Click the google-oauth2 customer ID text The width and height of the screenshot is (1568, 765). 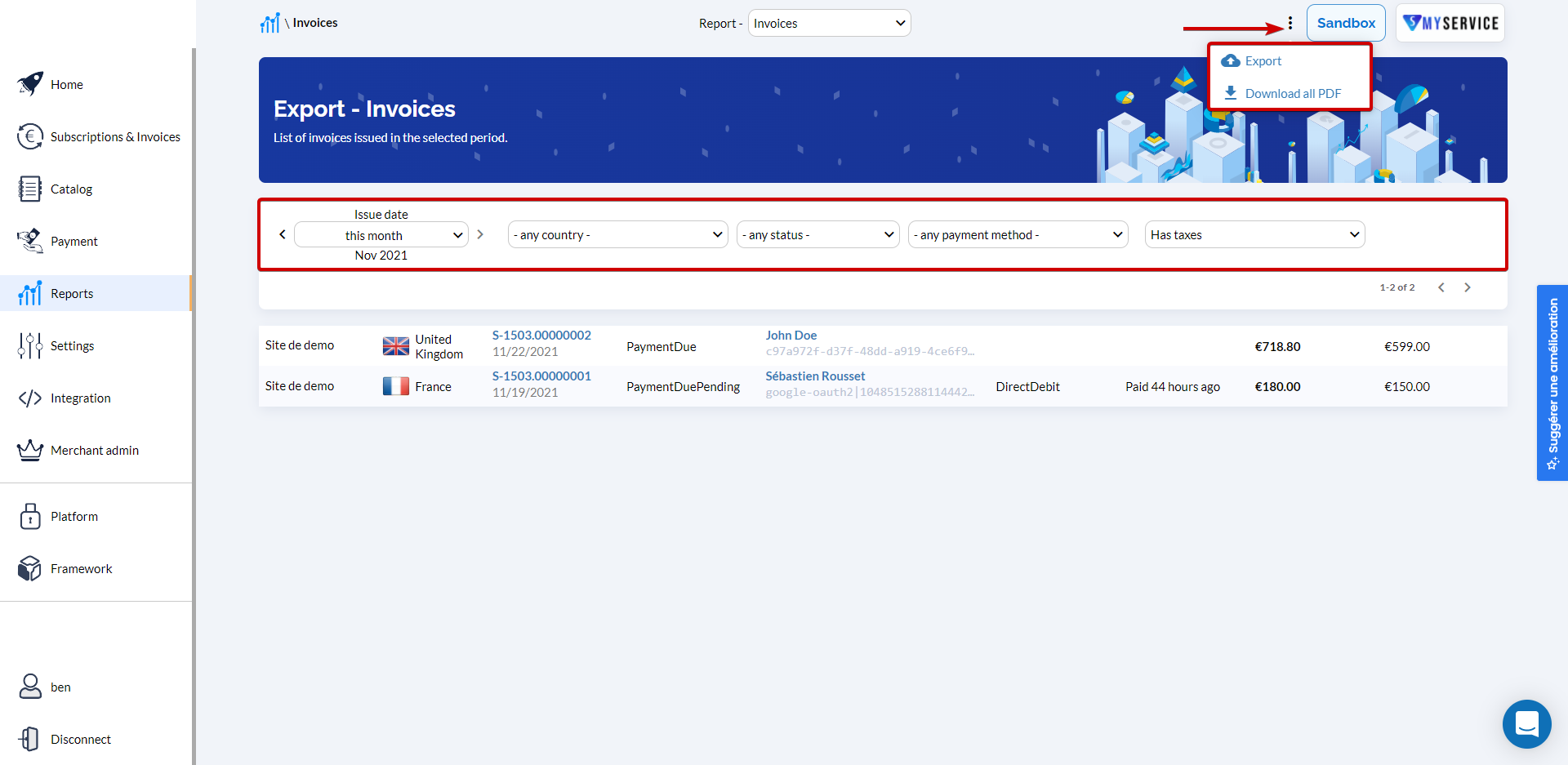coord(870,393)
